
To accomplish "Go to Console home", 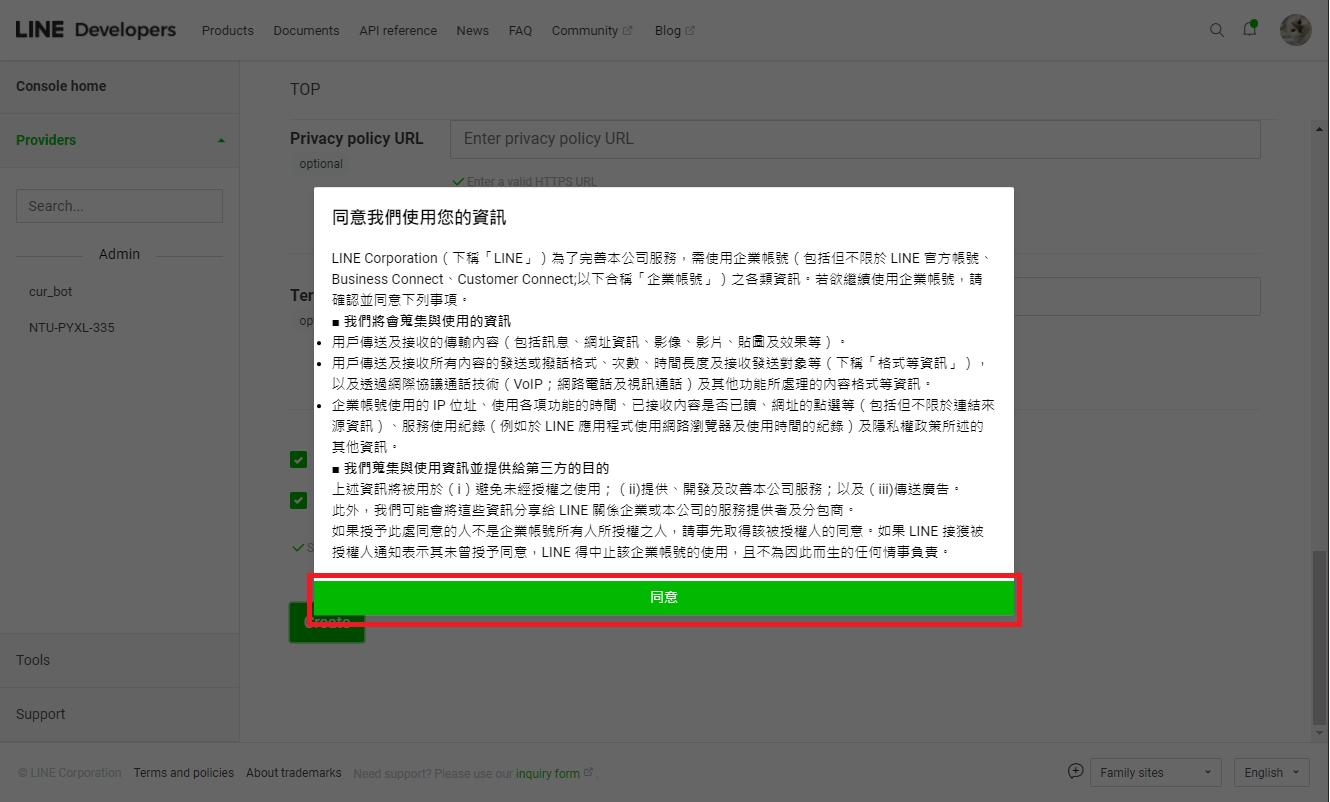I will click(x=61, y=86).
